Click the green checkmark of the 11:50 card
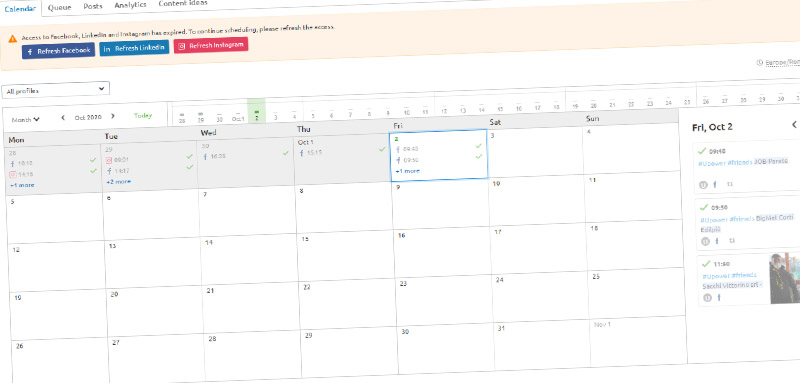The image size is (800, 383). click(706, 264)
